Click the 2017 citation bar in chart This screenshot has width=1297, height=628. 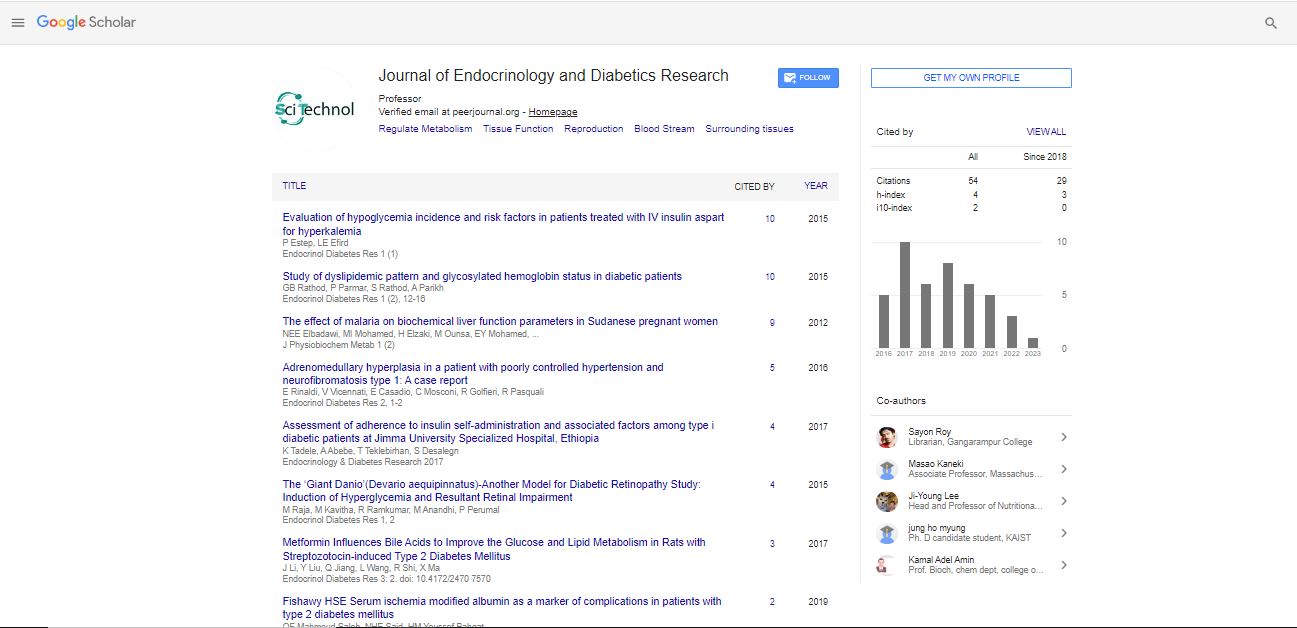pos(905,294)
